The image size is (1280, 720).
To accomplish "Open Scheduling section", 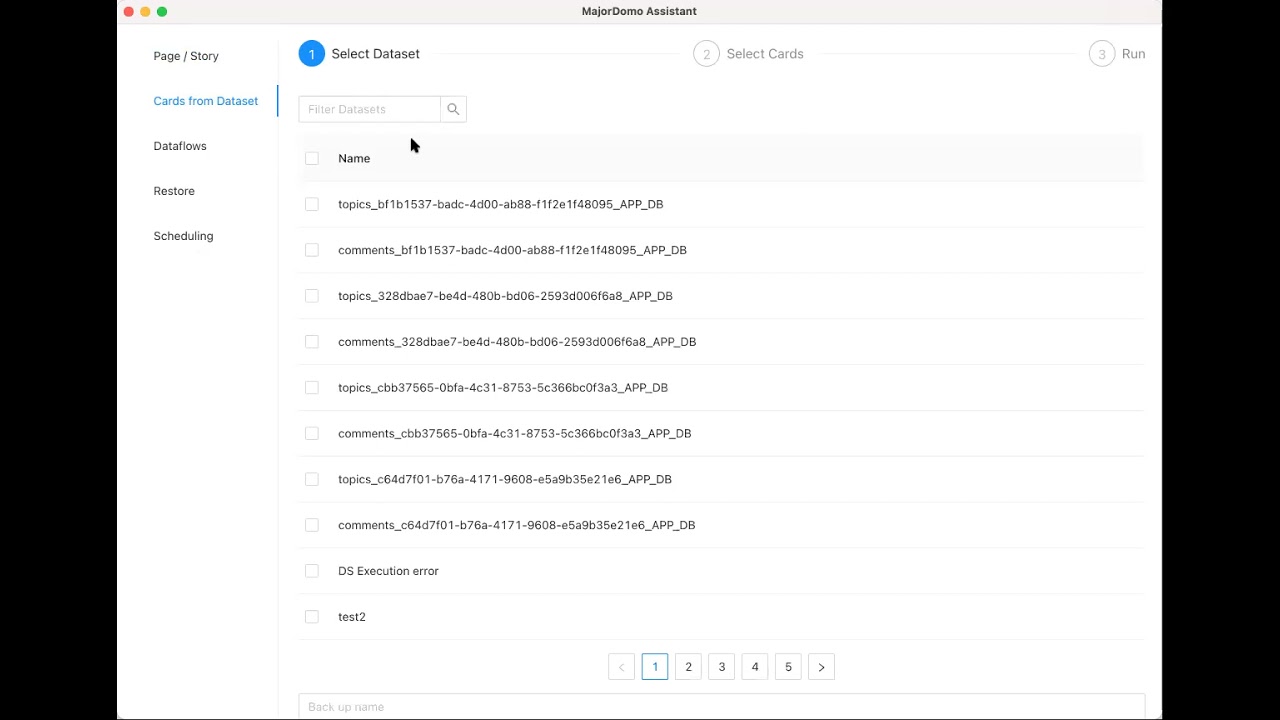I will (183, 236).
